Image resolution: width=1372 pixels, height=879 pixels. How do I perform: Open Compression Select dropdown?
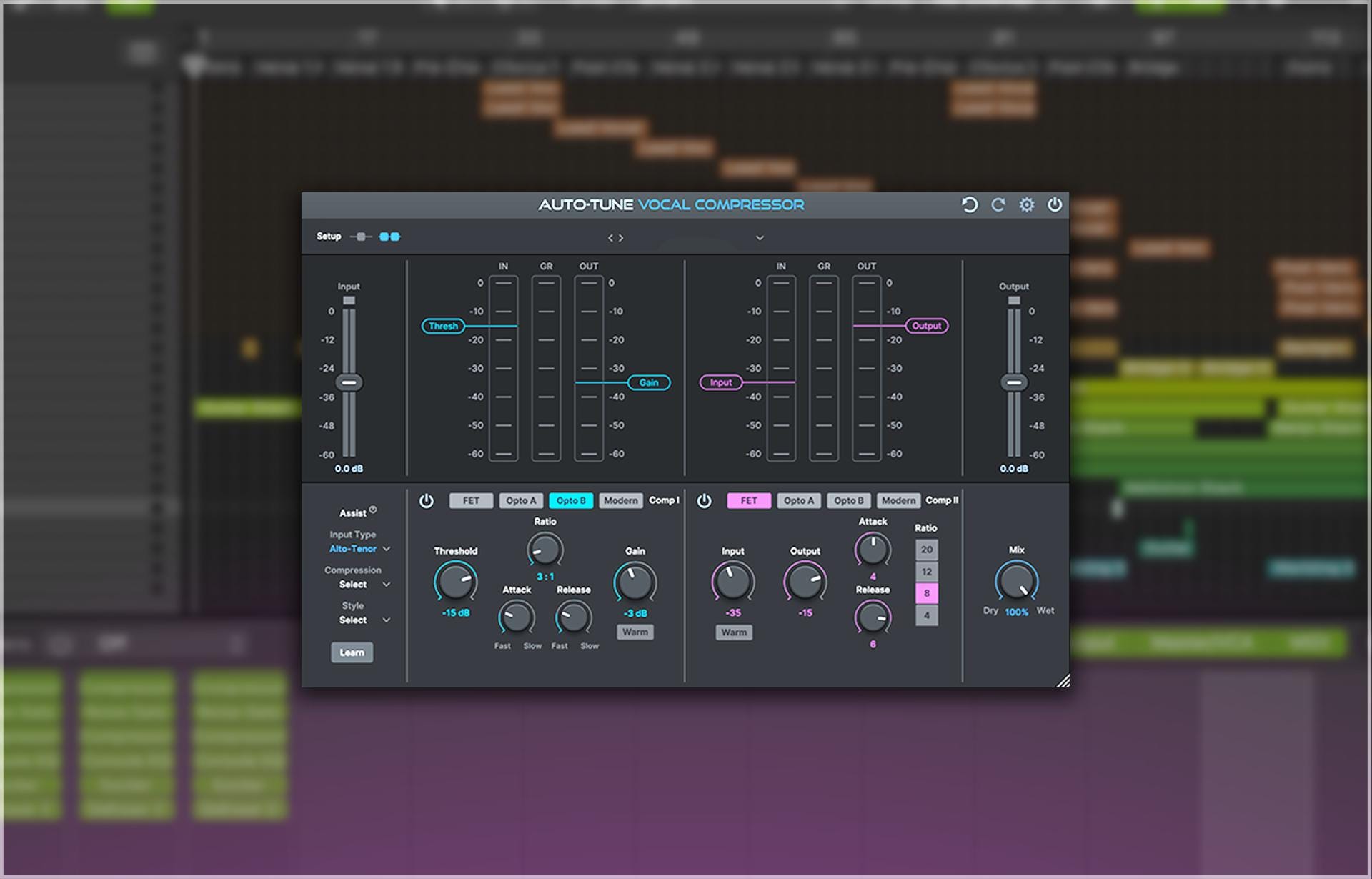click(364, 585)
